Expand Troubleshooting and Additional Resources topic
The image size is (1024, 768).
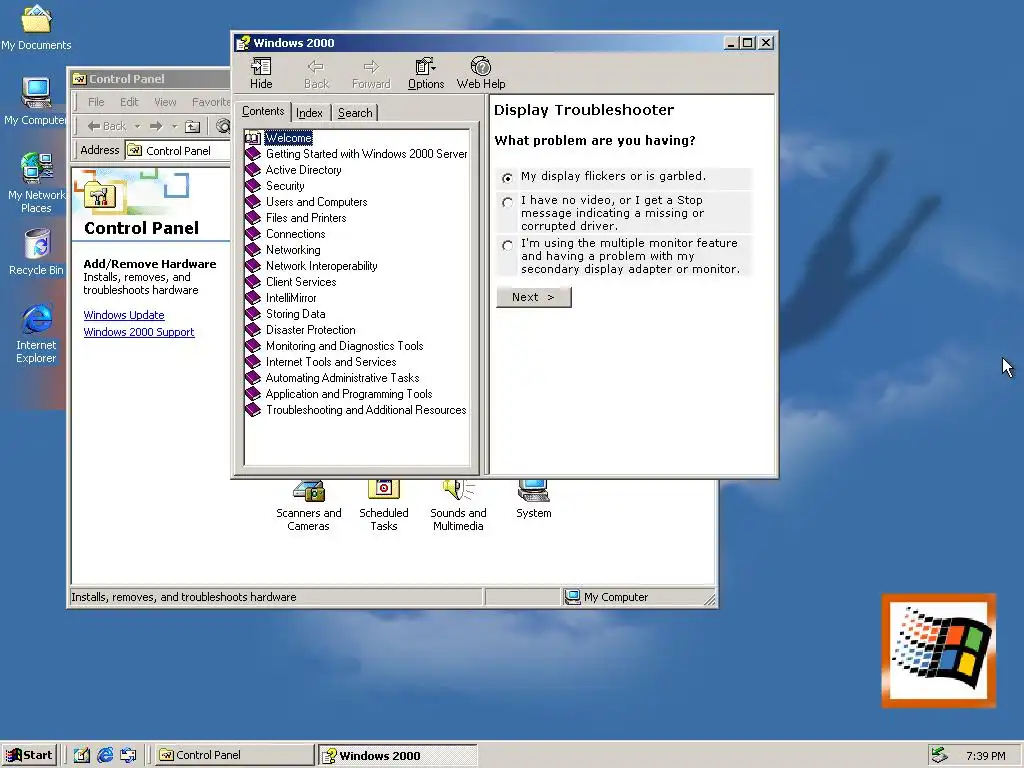point(366,410)
